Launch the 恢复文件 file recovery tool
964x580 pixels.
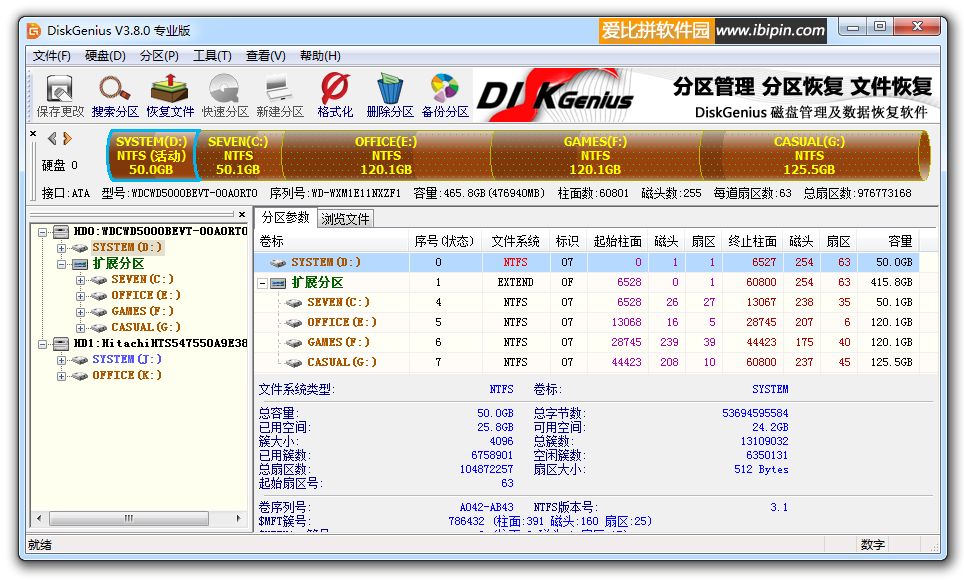click(170, 96)
